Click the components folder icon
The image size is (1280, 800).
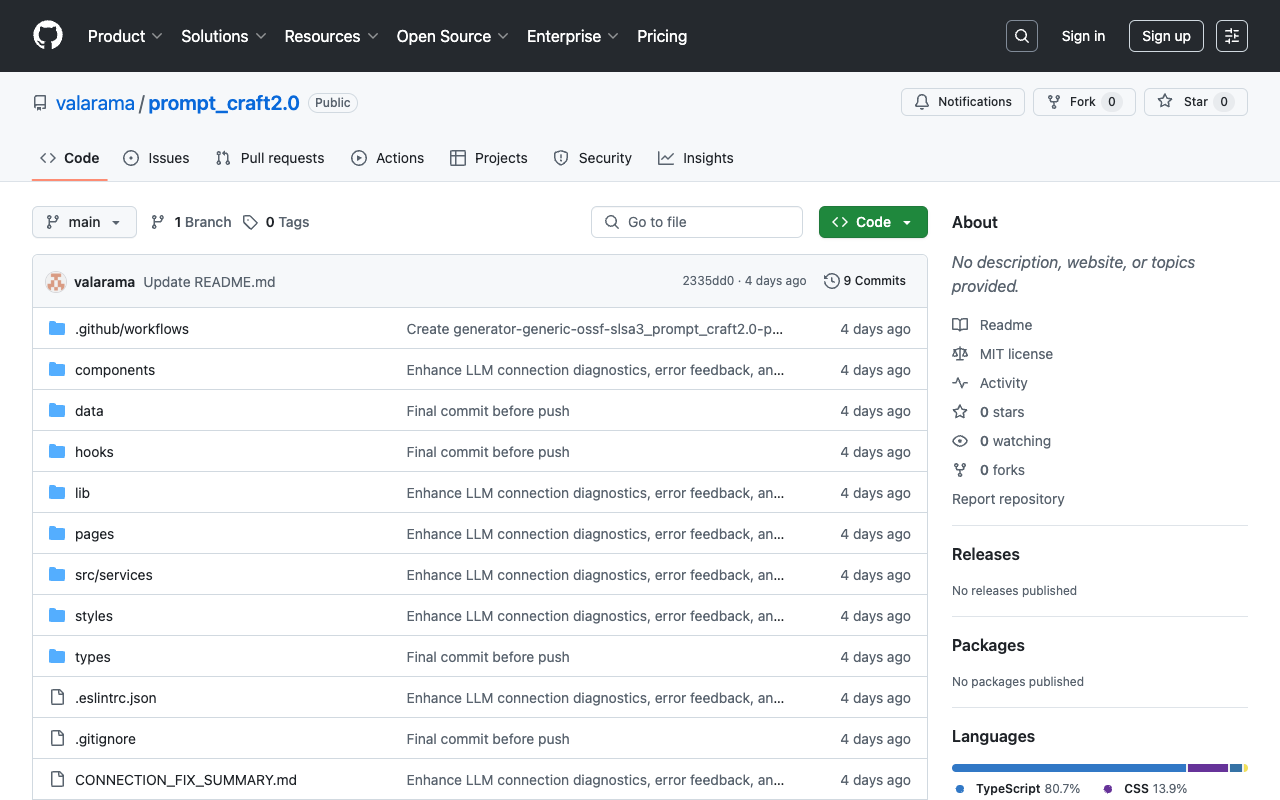[x=57, y=370]
